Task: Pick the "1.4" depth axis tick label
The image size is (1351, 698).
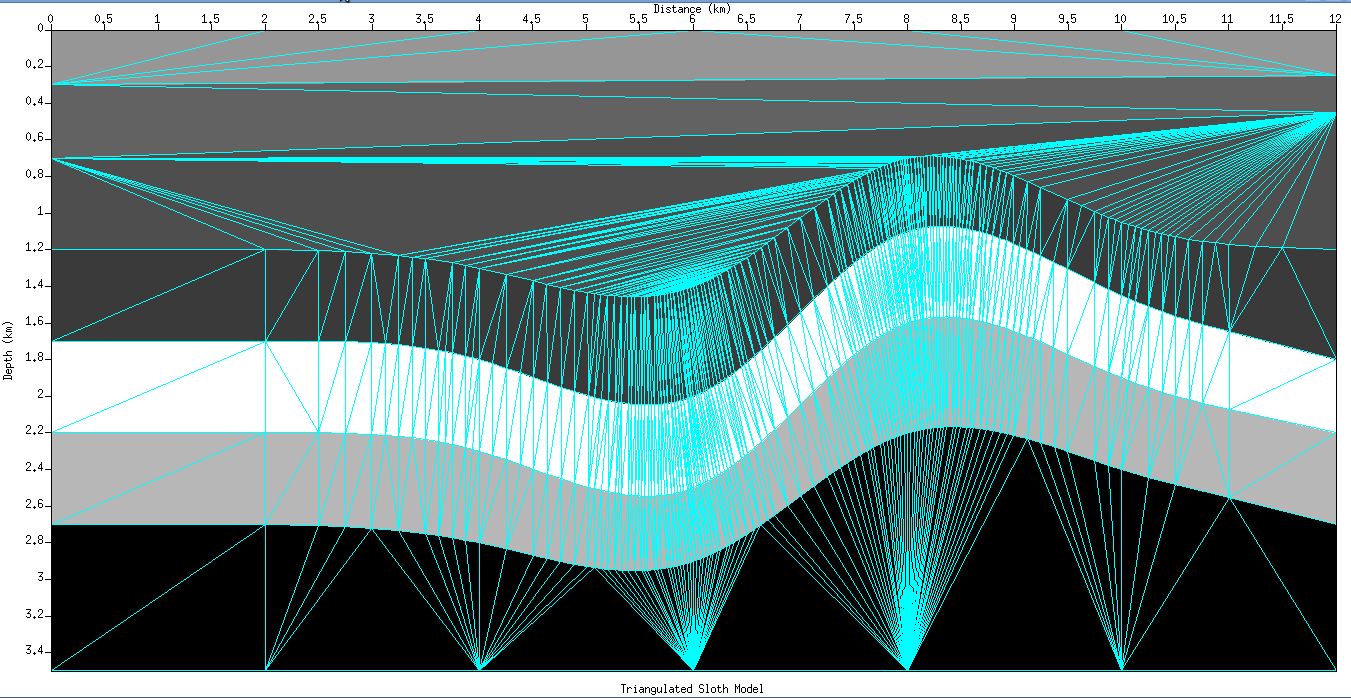Action: click(x=37, y=285)
